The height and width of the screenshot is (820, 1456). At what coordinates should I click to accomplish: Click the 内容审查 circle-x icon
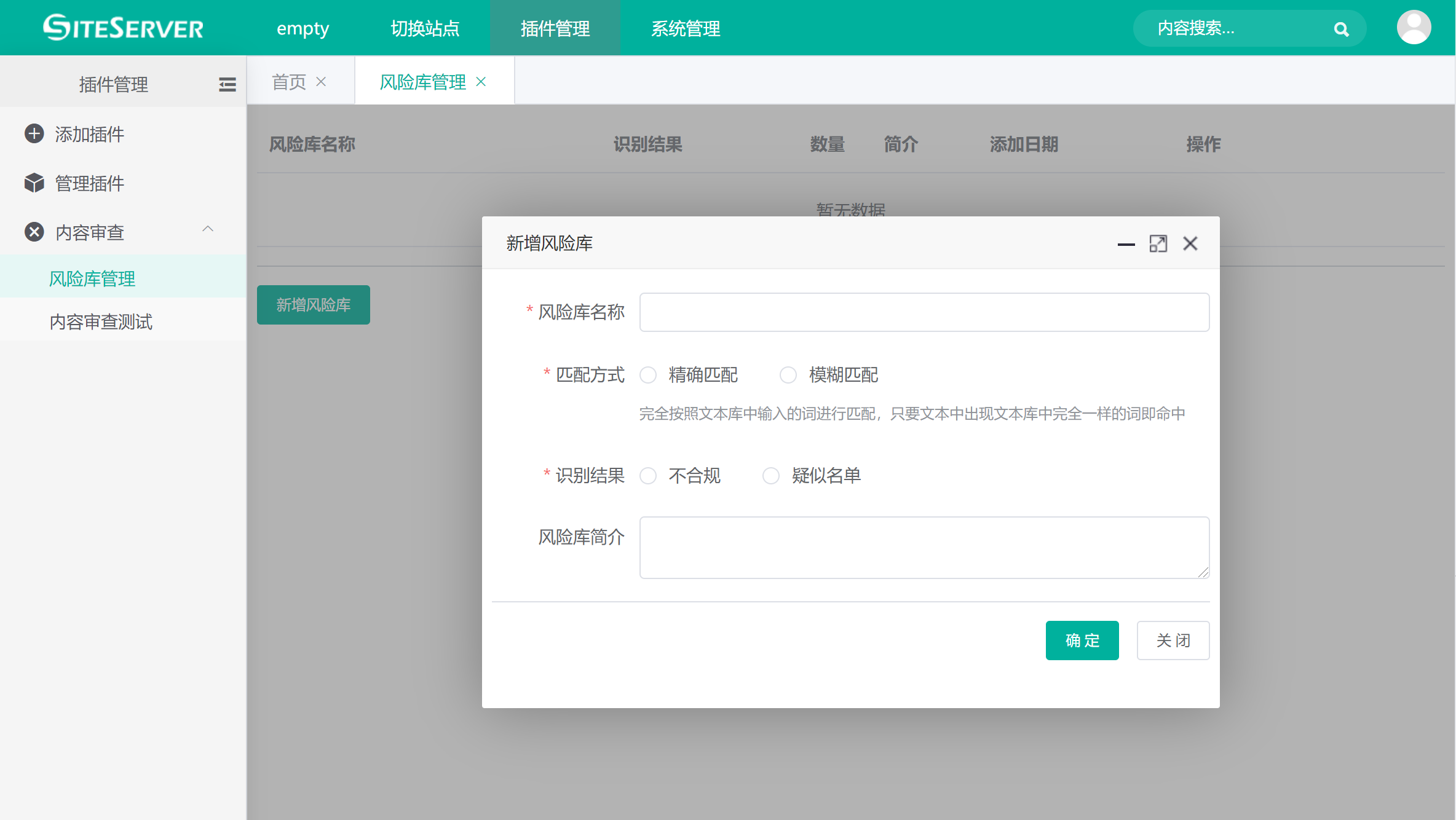click(x=34, y=232)
